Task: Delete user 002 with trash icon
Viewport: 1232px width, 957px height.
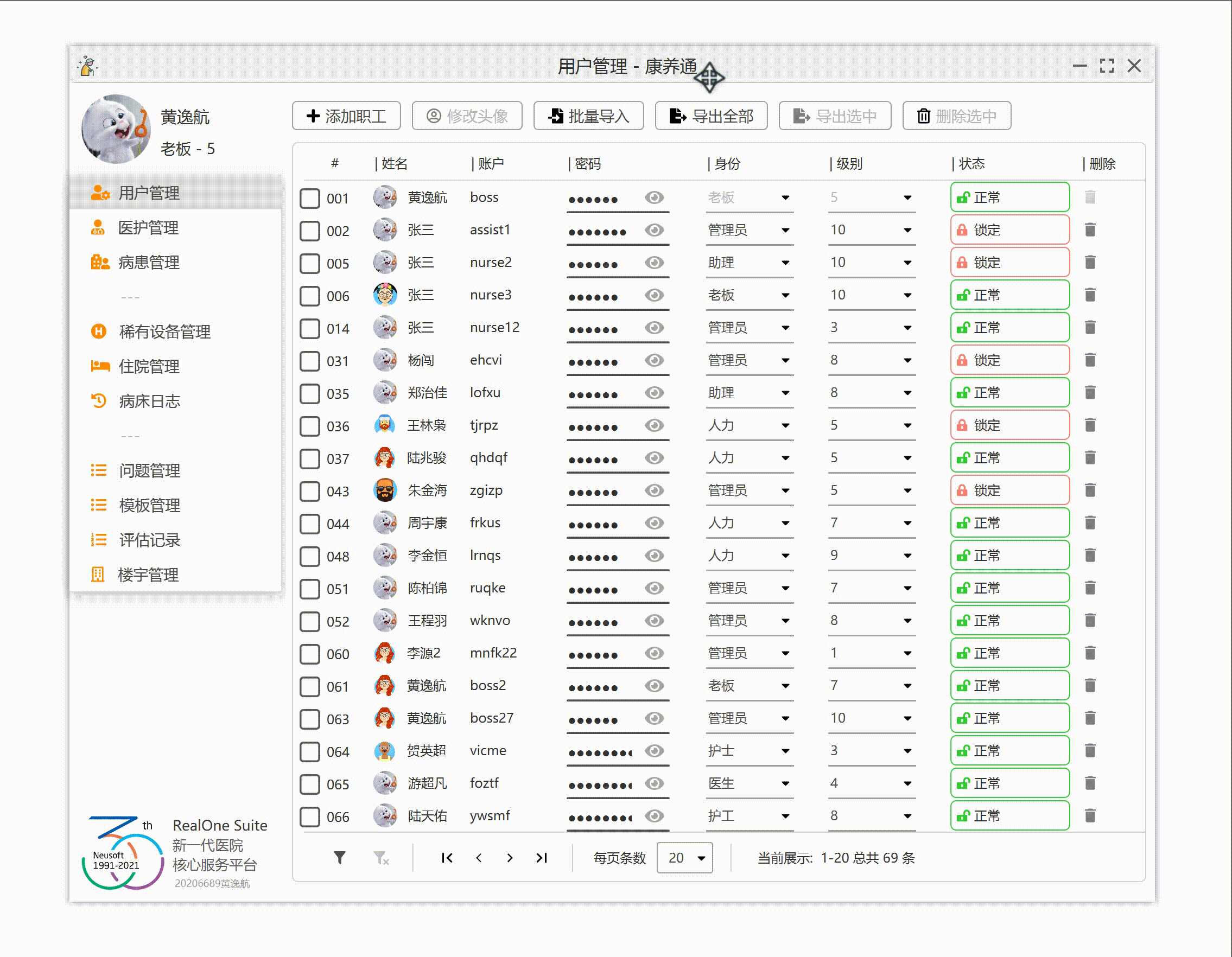Action: click(1090, 230)
